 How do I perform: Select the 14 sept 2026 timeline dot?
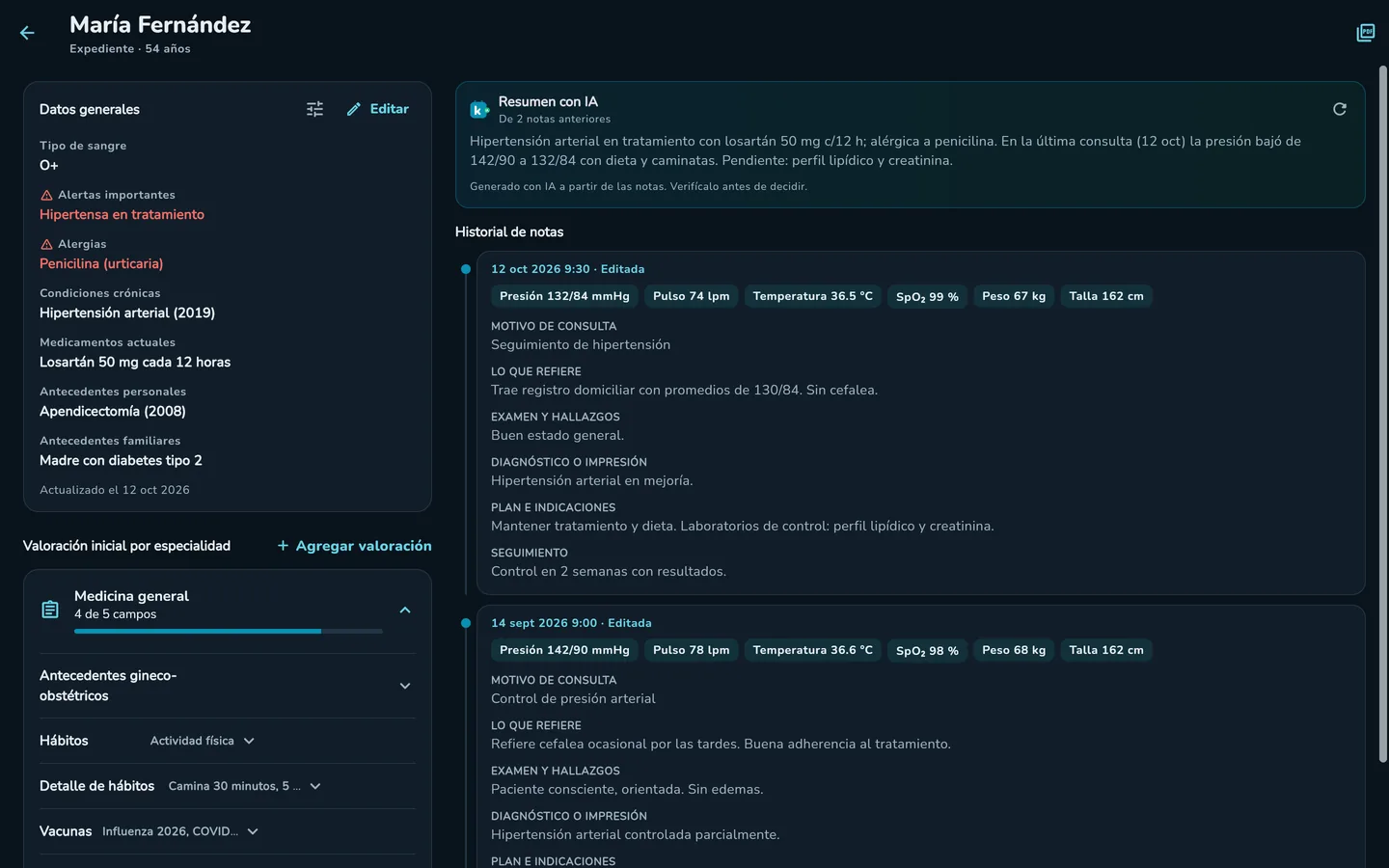point(466,623)
